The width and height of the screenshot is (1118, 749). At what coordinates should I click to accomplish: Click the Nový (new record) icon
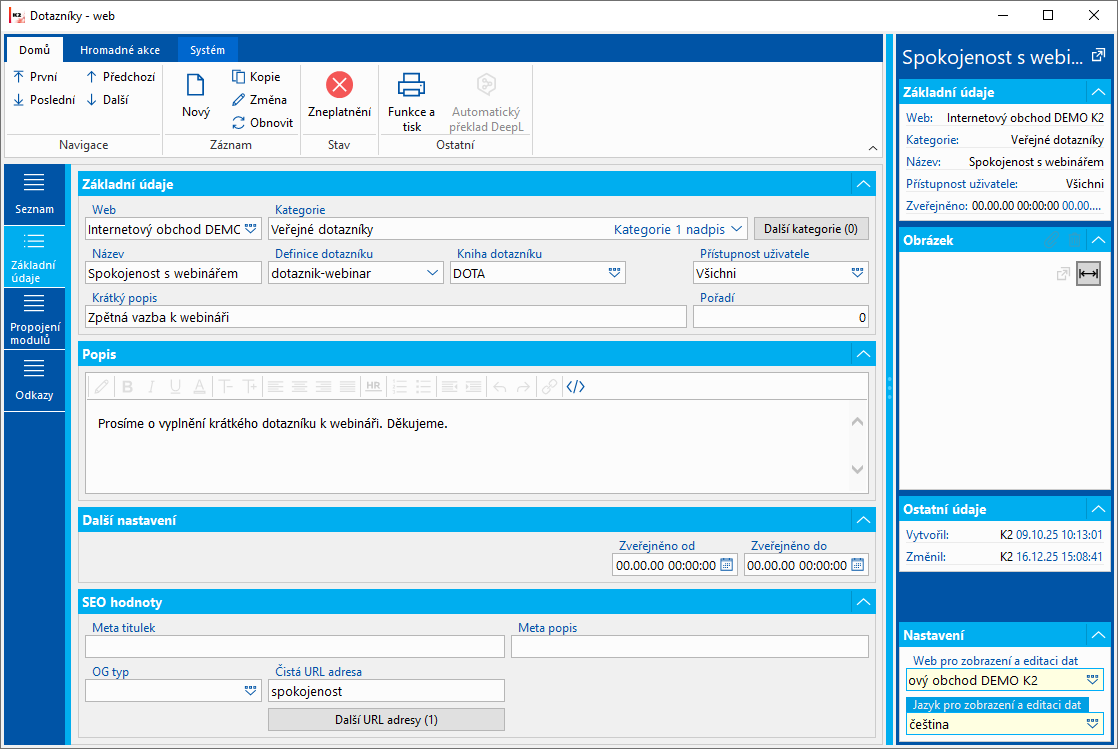196,86
